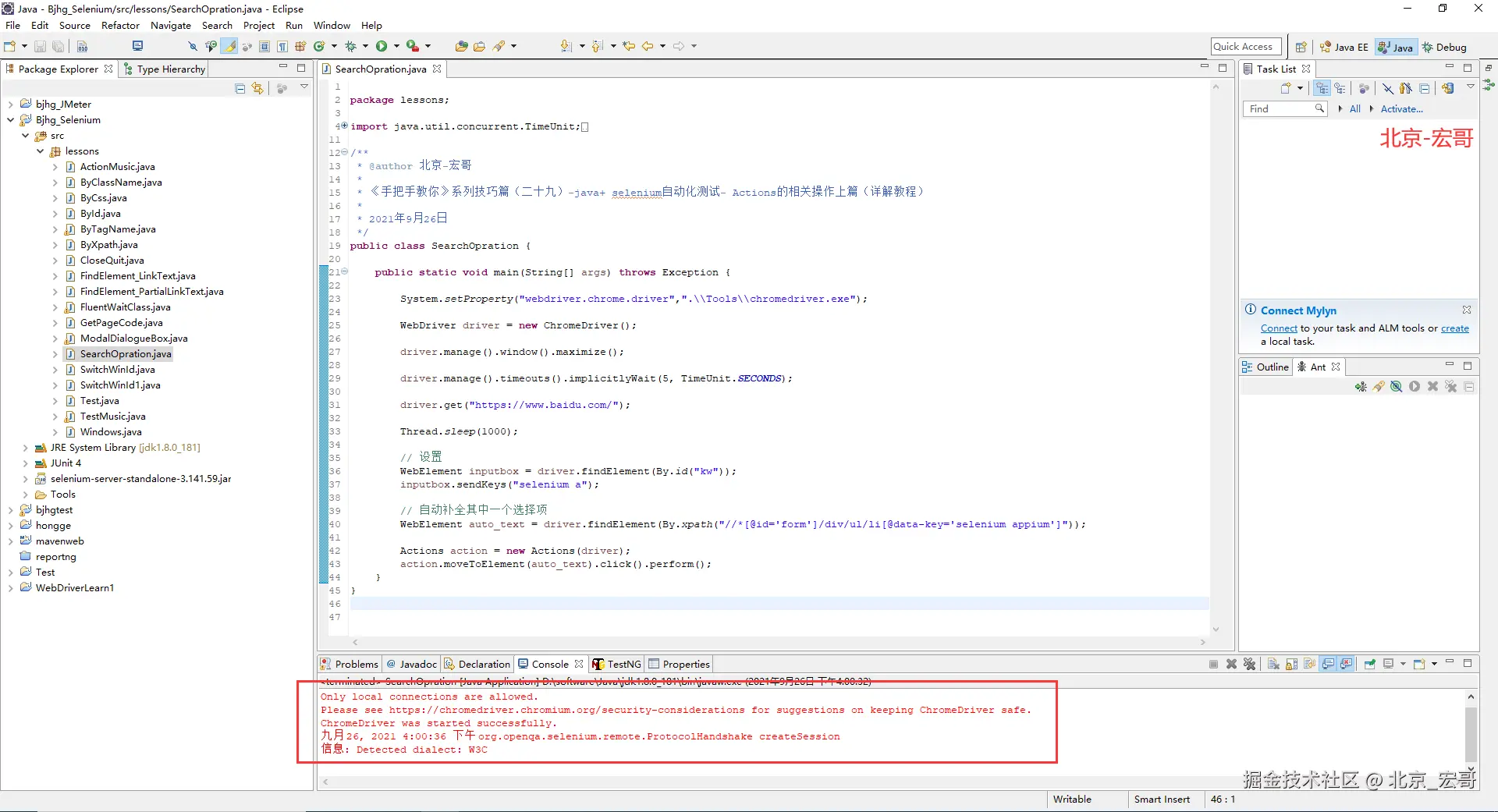This screenshot has width=1498, height=812.
Task: Collapse the Bjhg_Selenium project
Action: pyautogui.click(x=11, y=120)
